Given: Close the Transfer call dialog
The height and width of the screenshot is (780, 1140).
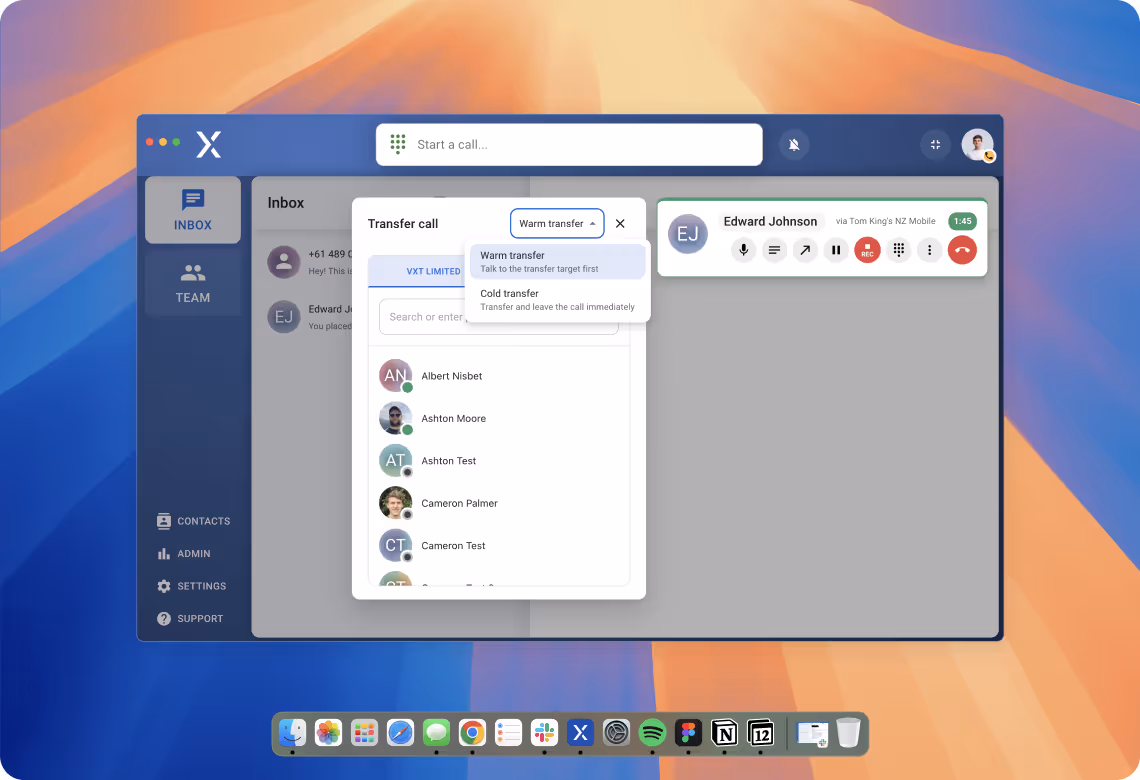Looking at the screenshot, I should tap(620, 223).
